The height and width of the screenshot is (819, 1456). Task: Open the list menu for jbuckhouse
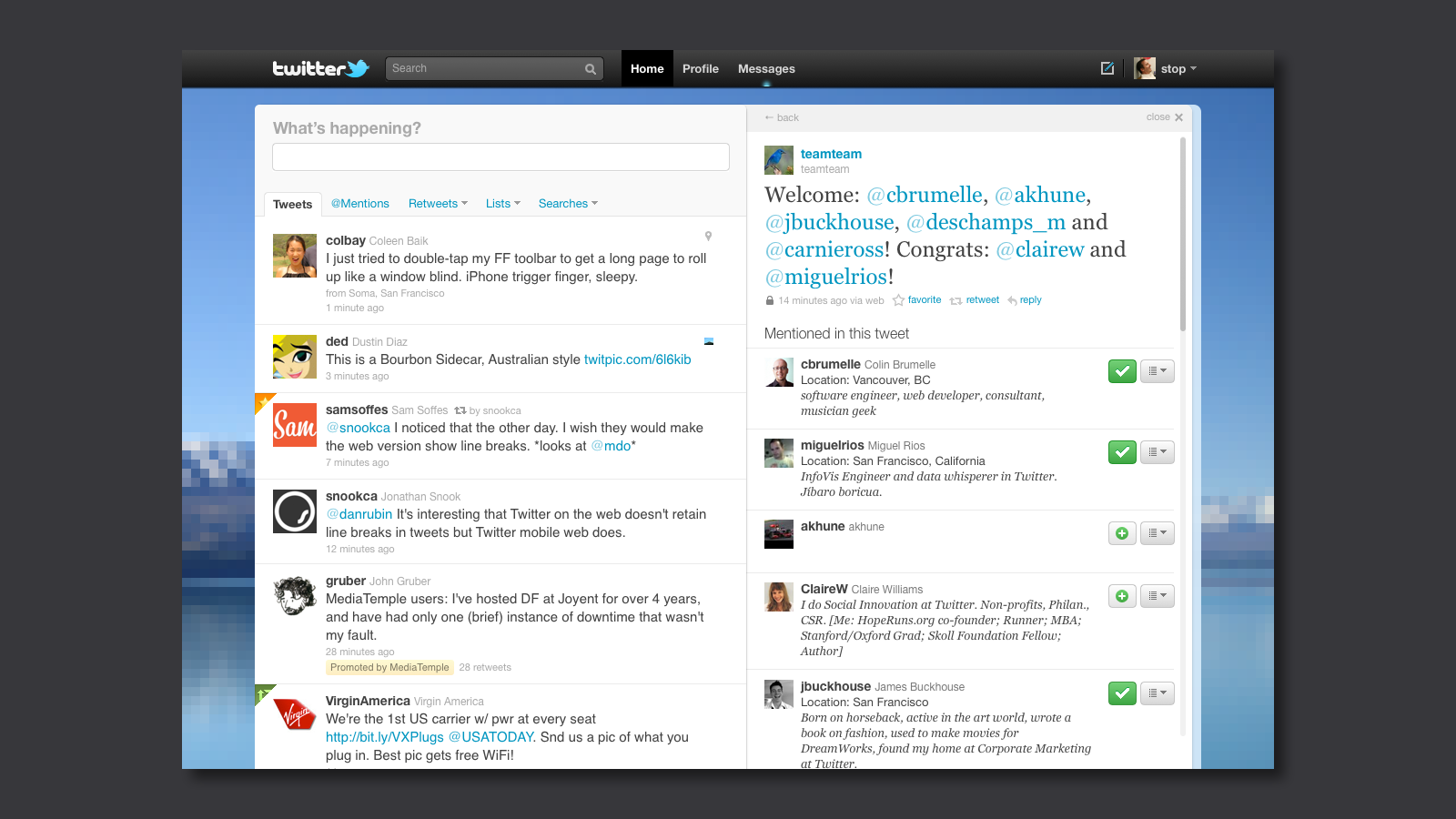tap(1158, 693)
